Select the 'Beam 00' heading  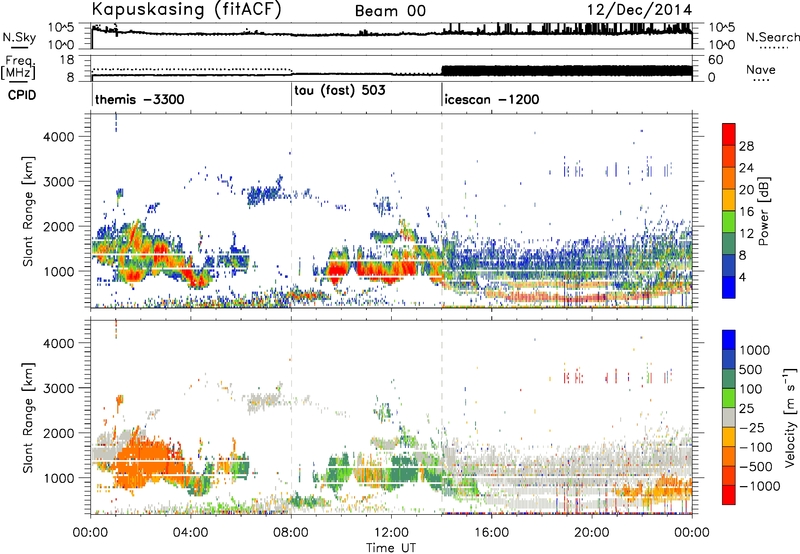390,11
